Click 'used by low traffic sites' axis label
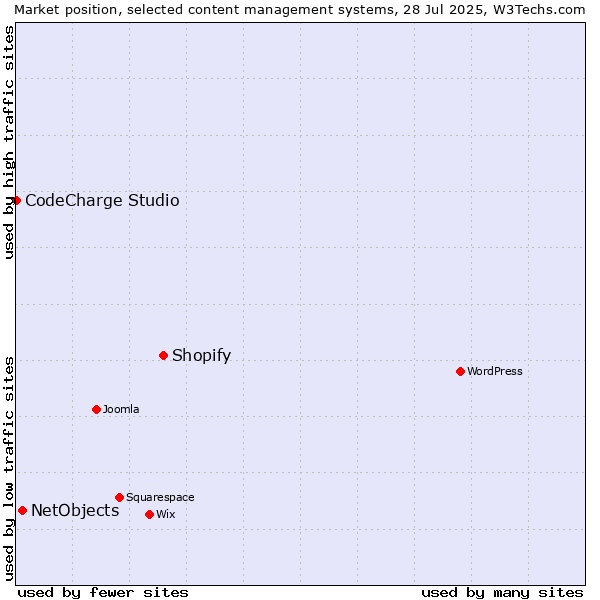 pyautogui.click(x=8, y=469)
